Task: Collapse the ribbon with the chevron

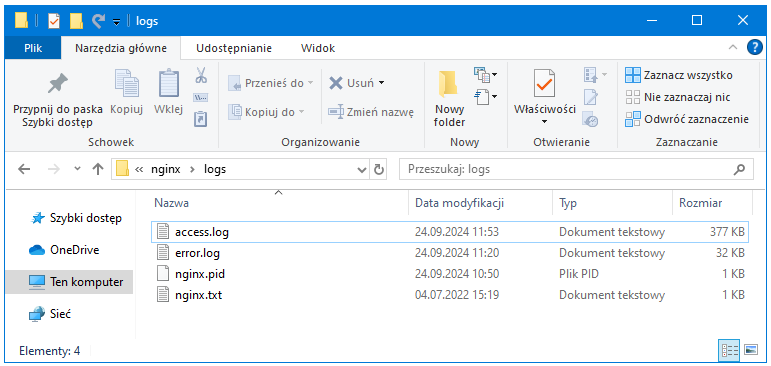Action: [x=733, y=47]
